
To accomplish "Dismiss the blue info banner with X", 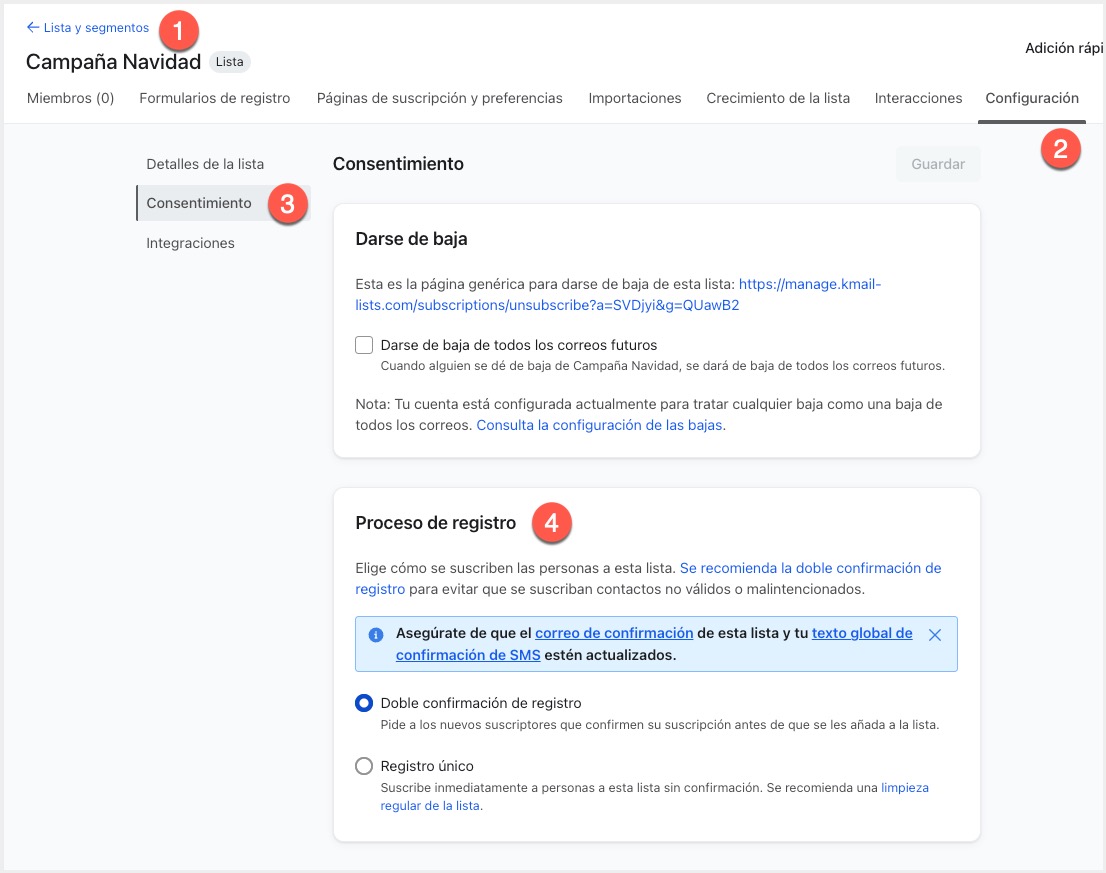I will 934,635.
